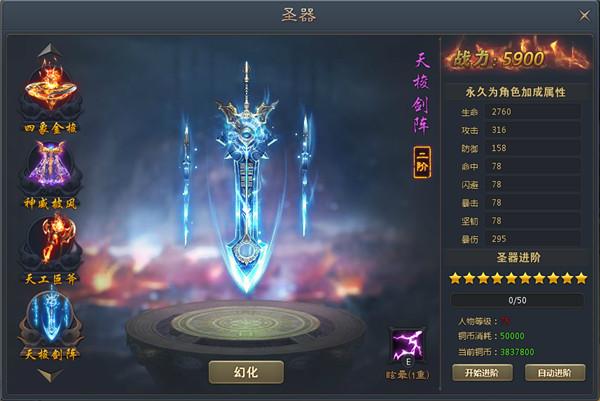Click the 开始进阶 button

point(482,373)
